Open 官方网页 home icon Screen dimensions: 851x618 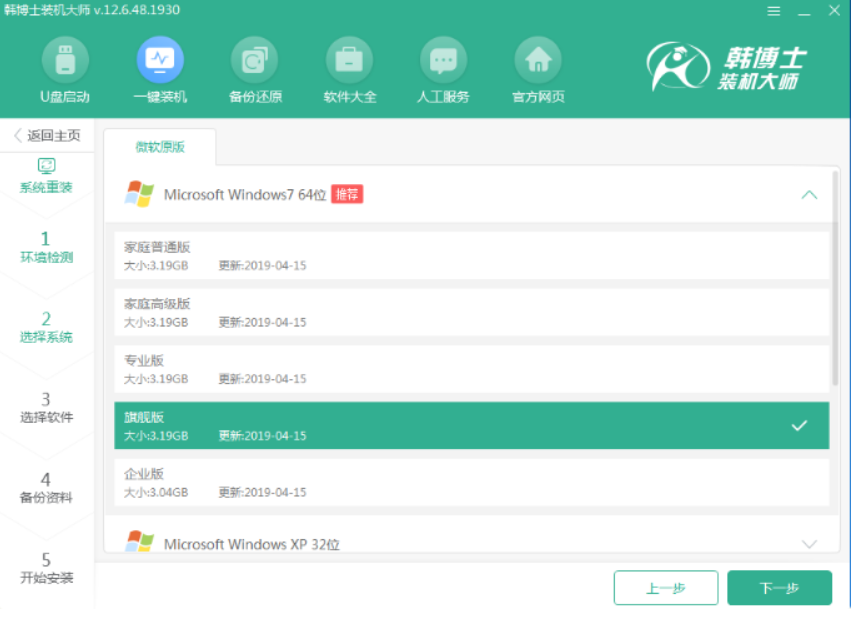pos(538,60)
